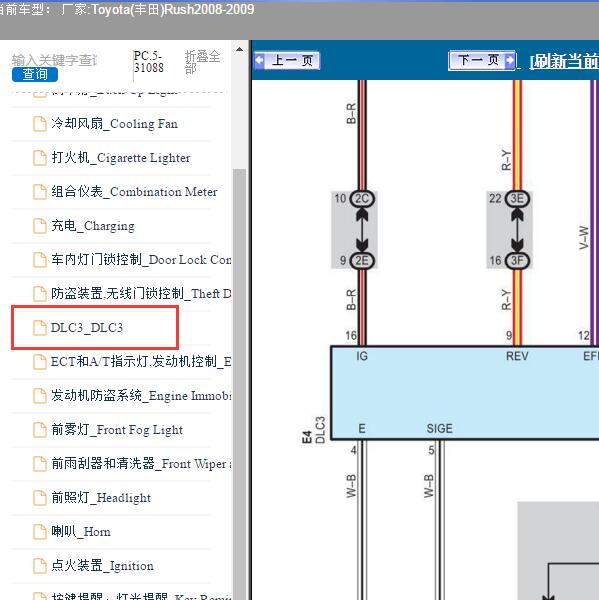
Task: Click document icon beside 防盗装置,无线门锁控制
Action: click(40, 294)
